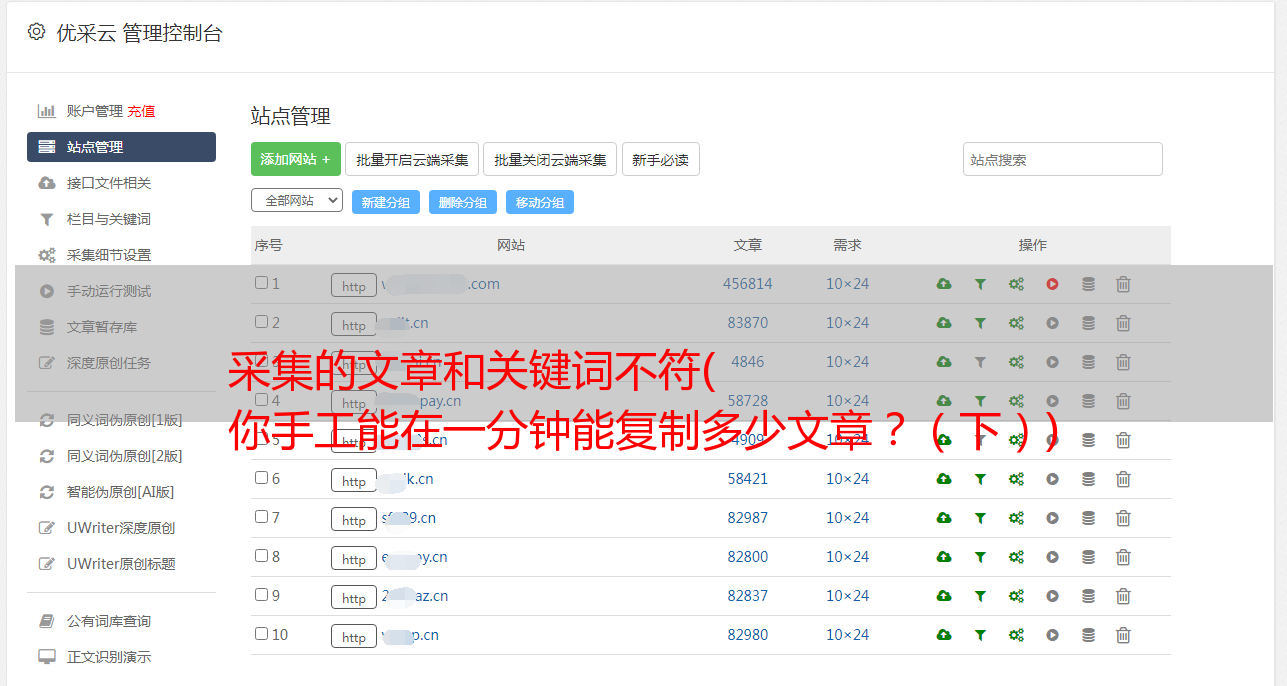Click the red 充值 link

coord(141,111)
